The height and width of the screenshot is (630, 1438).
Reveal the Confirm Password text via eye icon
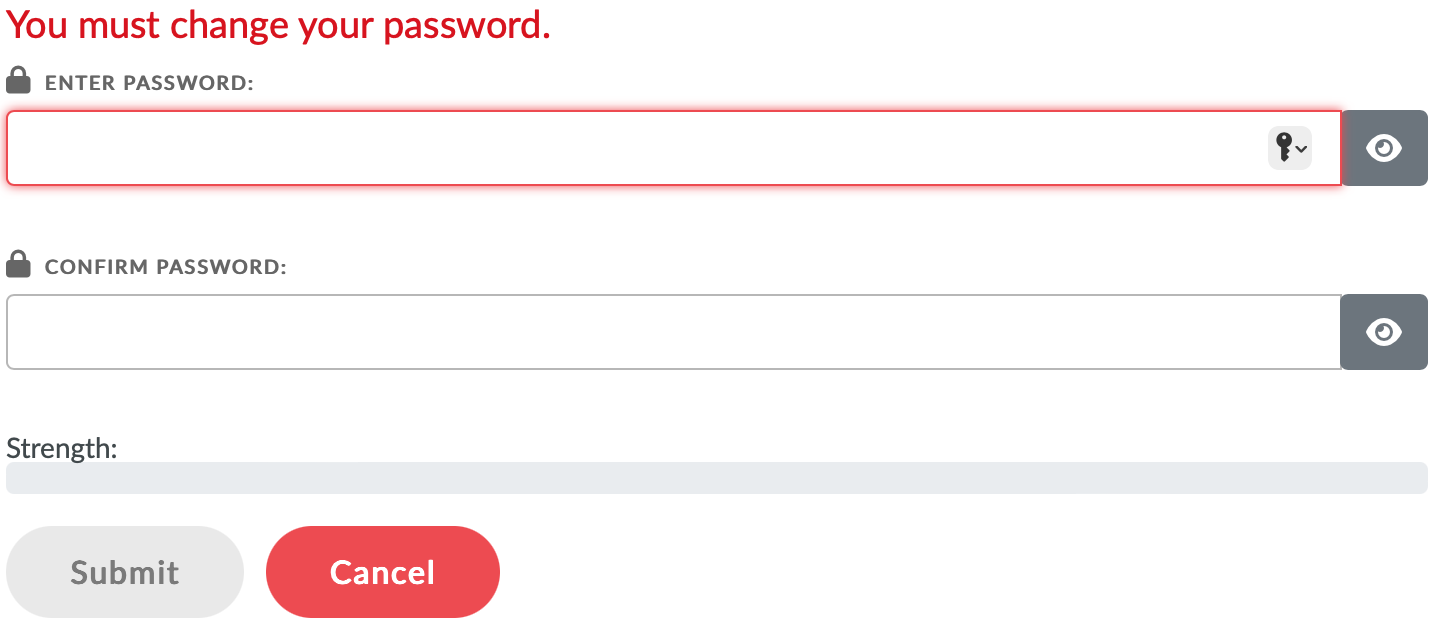point(1384,332)
